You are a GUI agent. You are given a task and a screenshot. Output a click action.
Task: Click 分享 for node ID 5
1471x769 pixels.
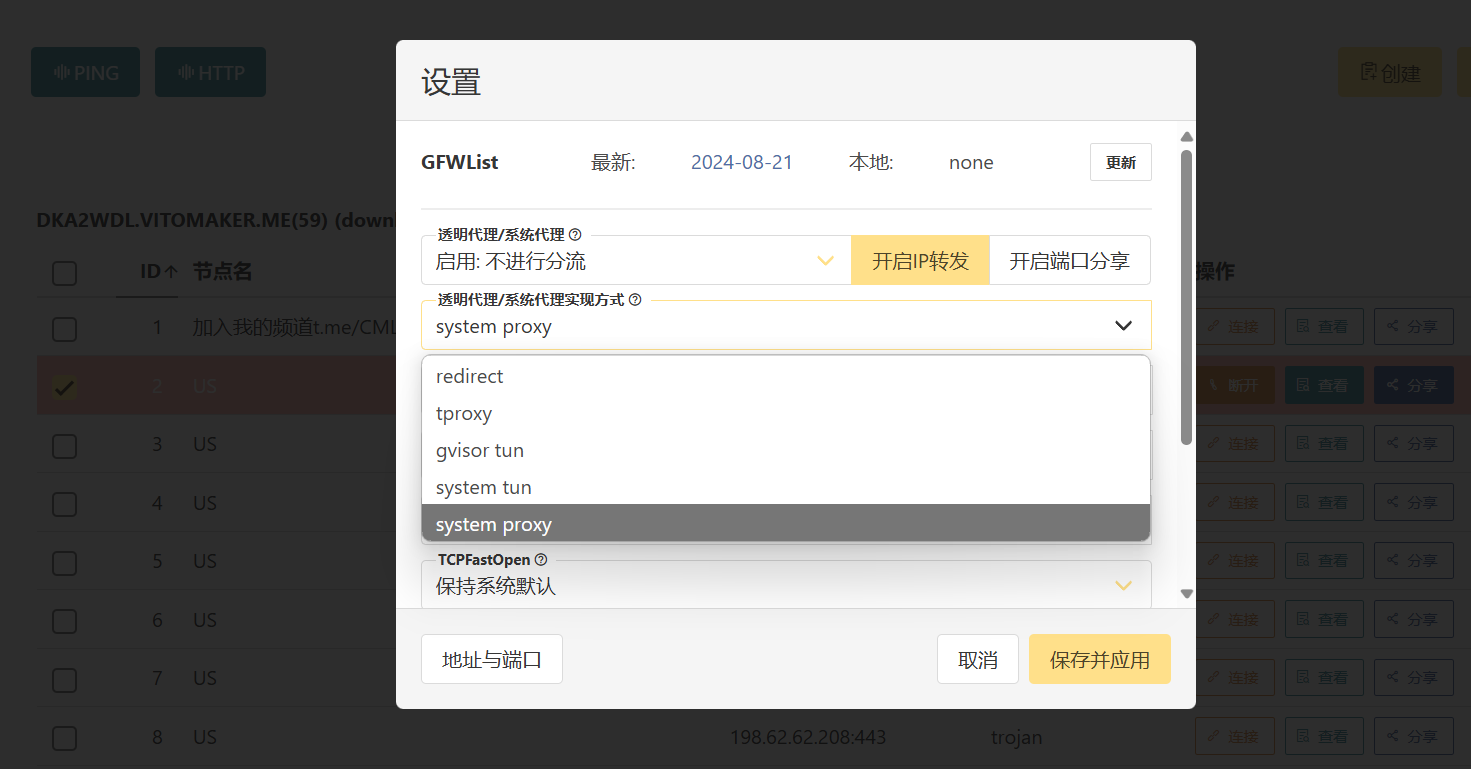1413,560
